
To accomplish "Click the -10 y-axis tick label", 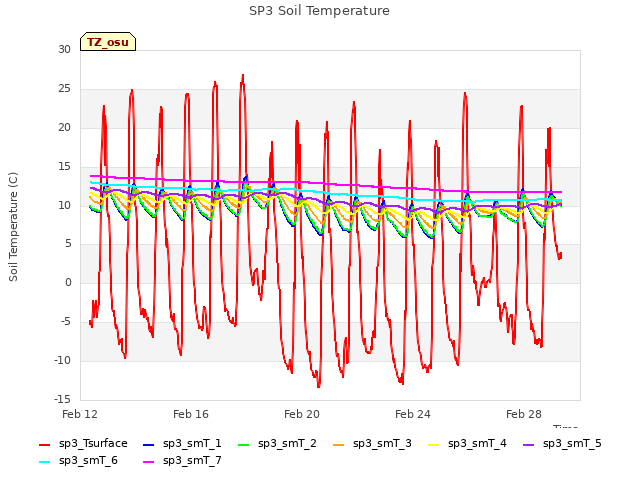I will 62,360.
